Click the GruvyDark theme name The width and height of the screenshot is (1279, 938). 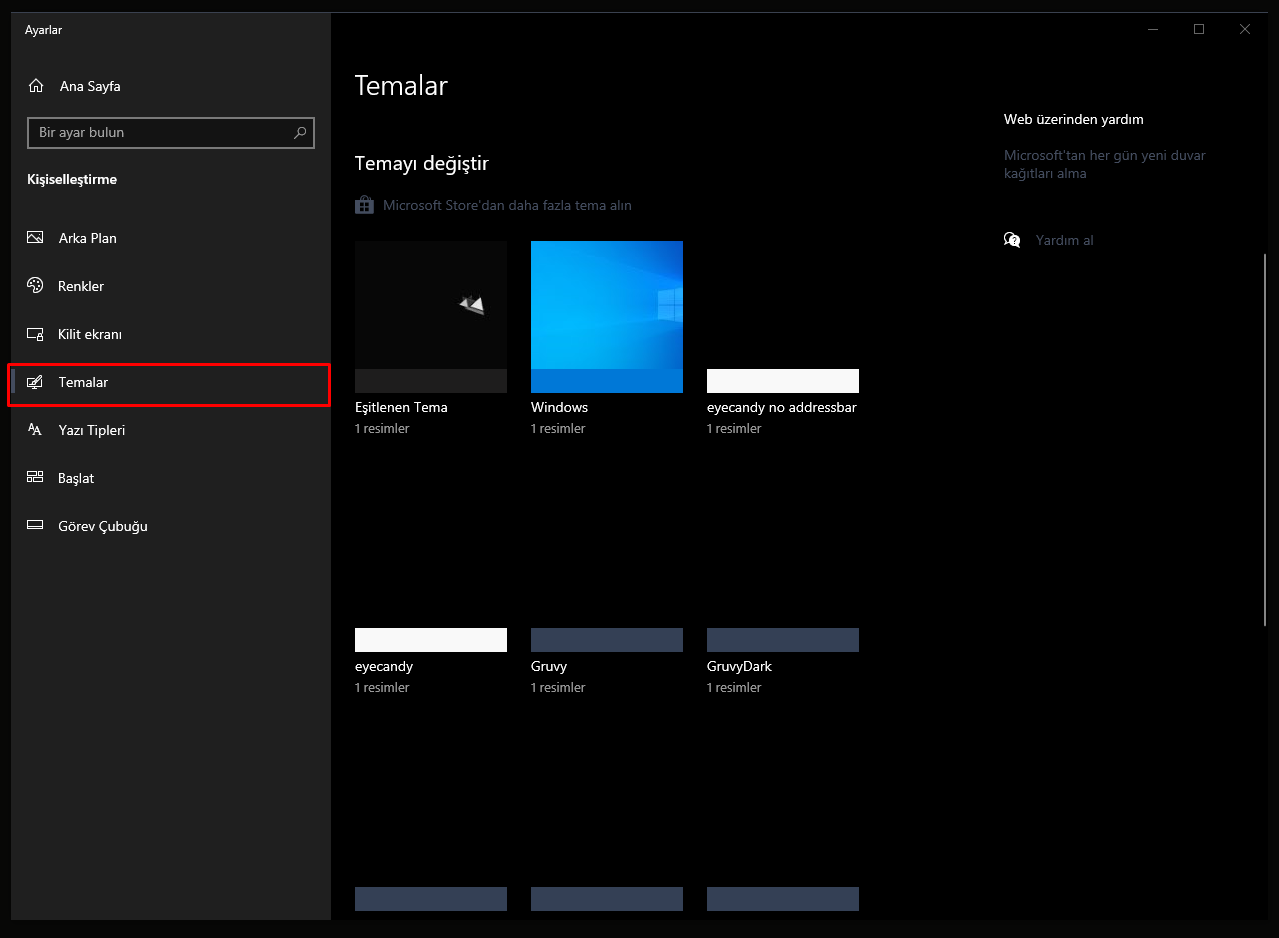(739, 666)
